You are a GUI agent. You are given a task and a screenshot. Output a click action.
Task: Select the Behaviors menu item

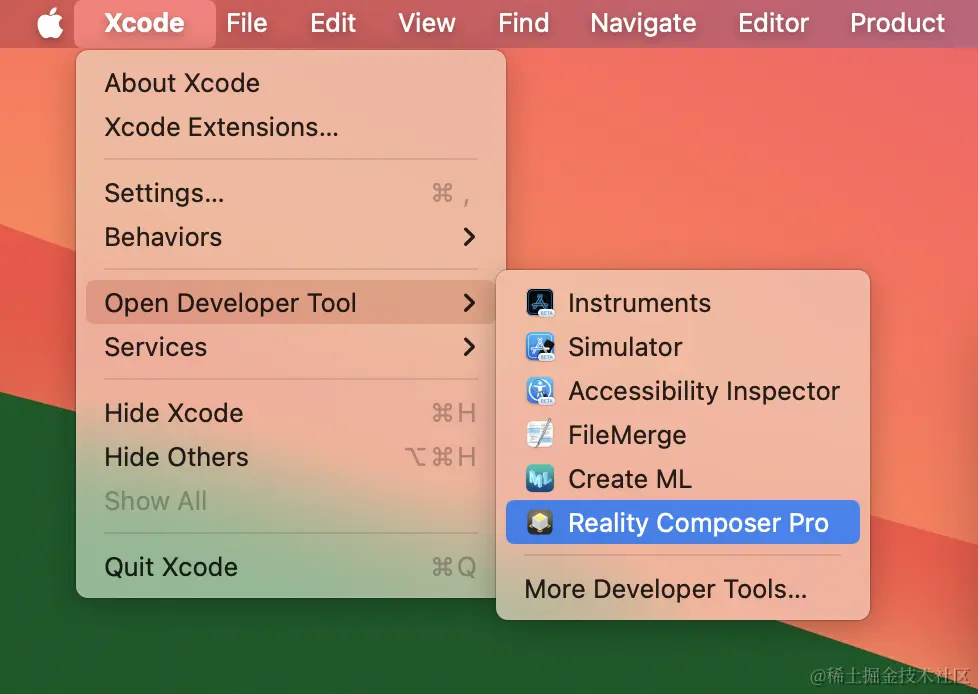(x=291, y=237)
